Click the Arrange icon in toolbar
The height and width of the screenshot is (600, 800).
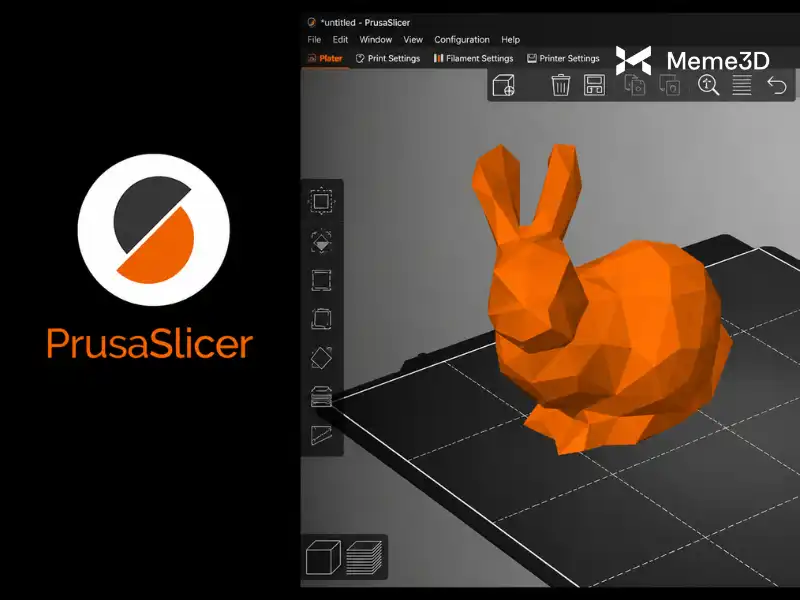pos(594,85)
